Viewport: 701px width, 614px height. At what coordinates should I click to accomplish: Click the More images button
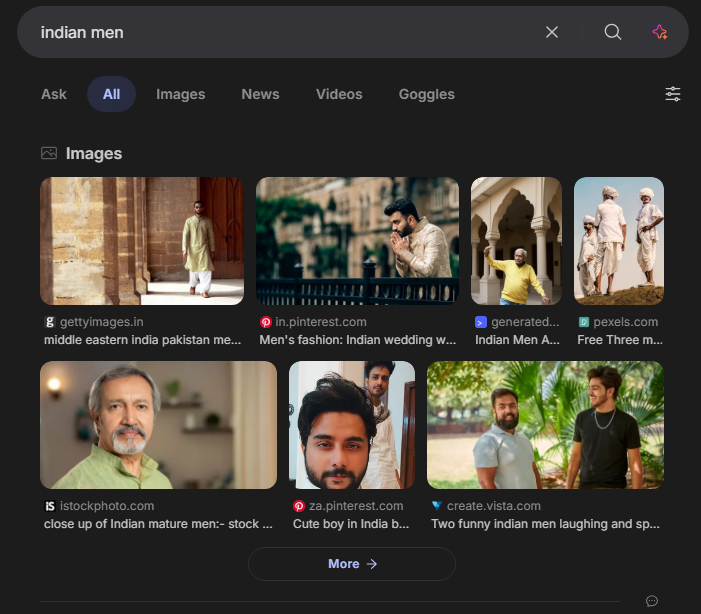pos(351,564)
